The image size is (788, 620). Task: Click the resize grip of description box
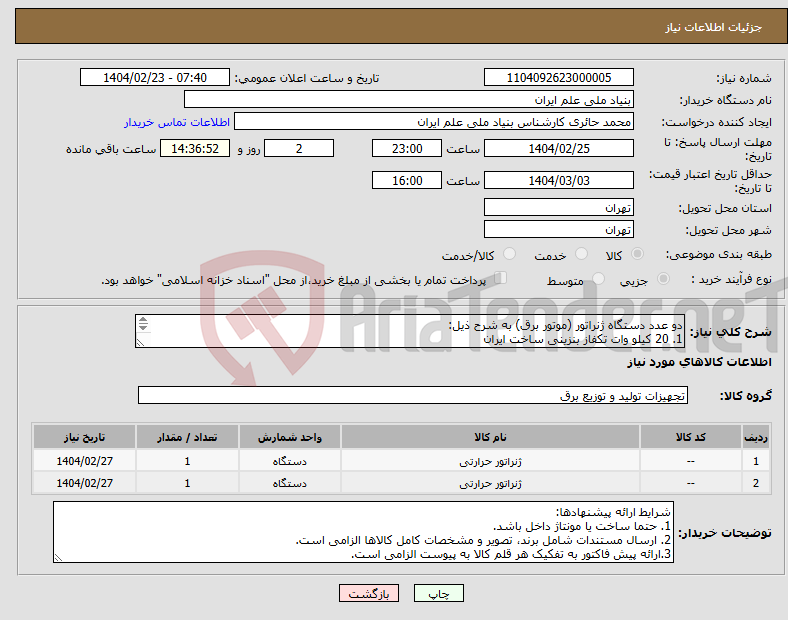(140, 343)
